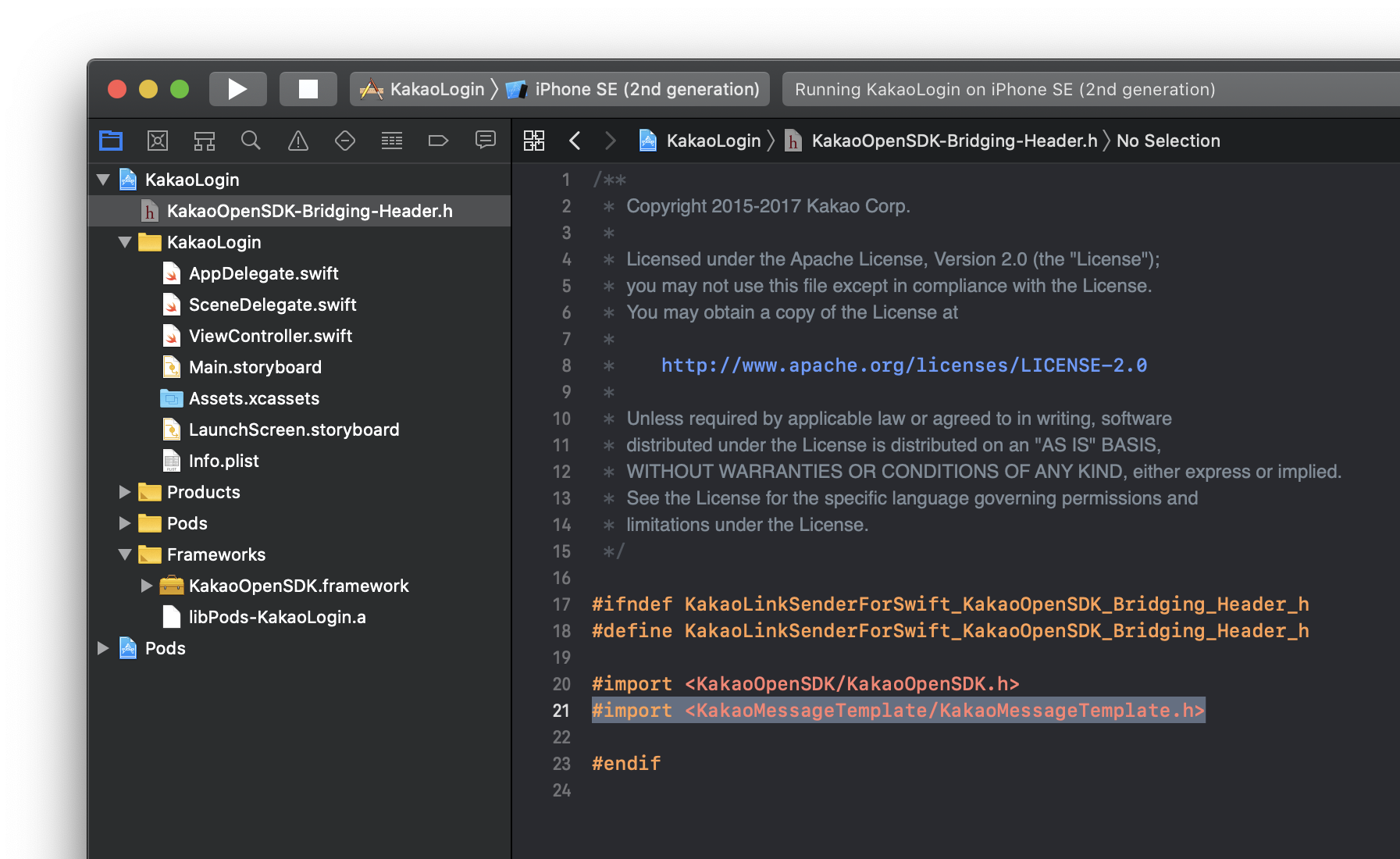Click the #ifndef header guard line

click(950, 604)
